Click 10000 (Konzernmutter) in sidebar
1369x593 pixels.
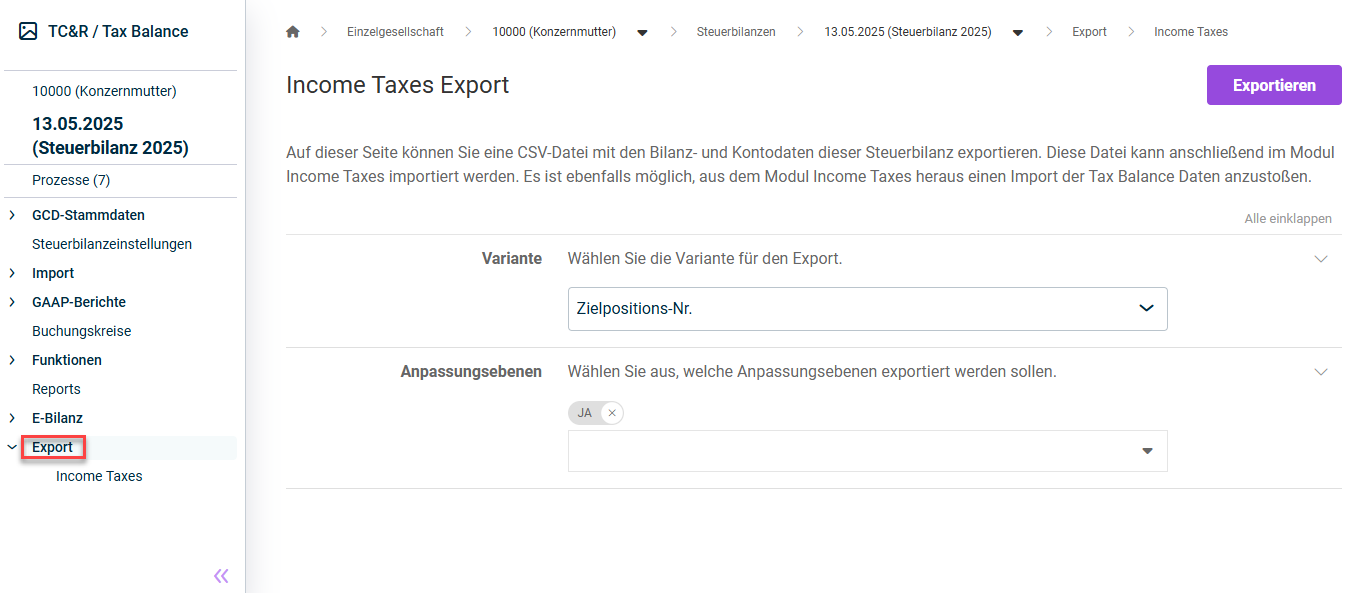pos(104,91)
